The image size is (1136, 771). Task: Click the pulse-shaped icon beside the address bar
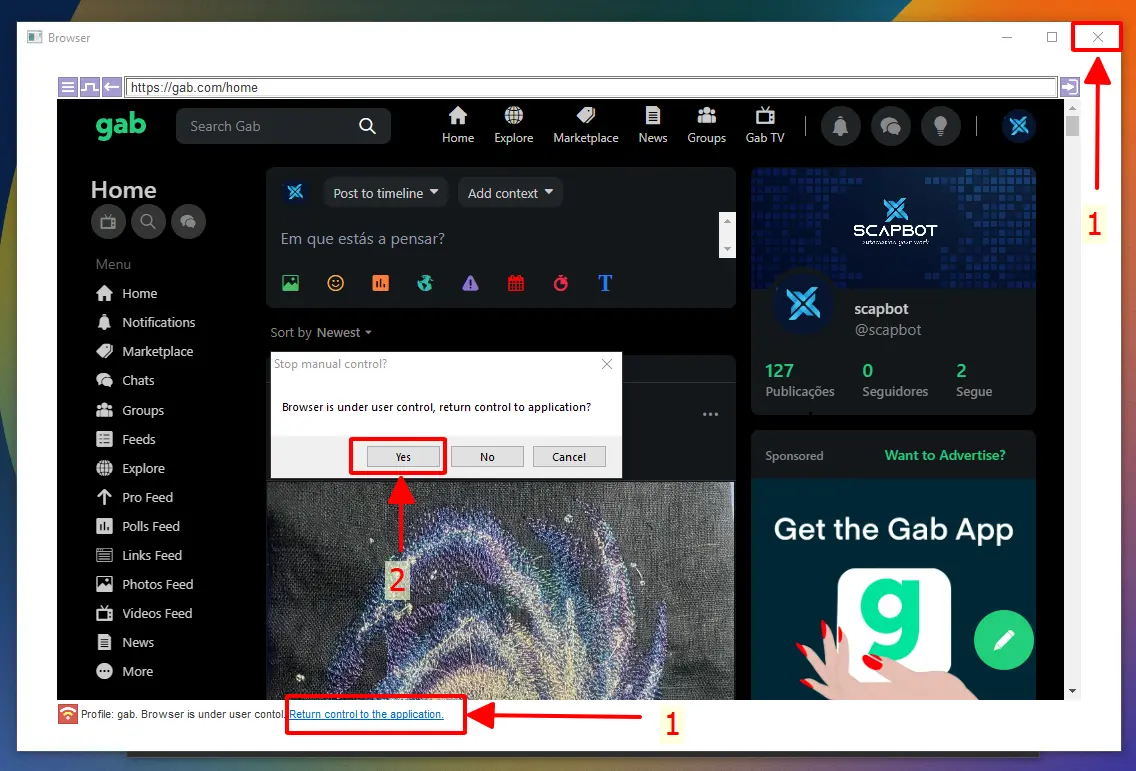click(89, 88)
